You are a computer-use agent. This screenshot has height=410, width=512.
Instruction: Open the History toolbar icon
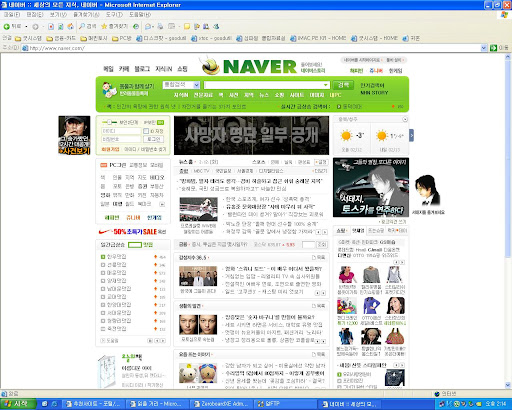[x=136, y=26]
